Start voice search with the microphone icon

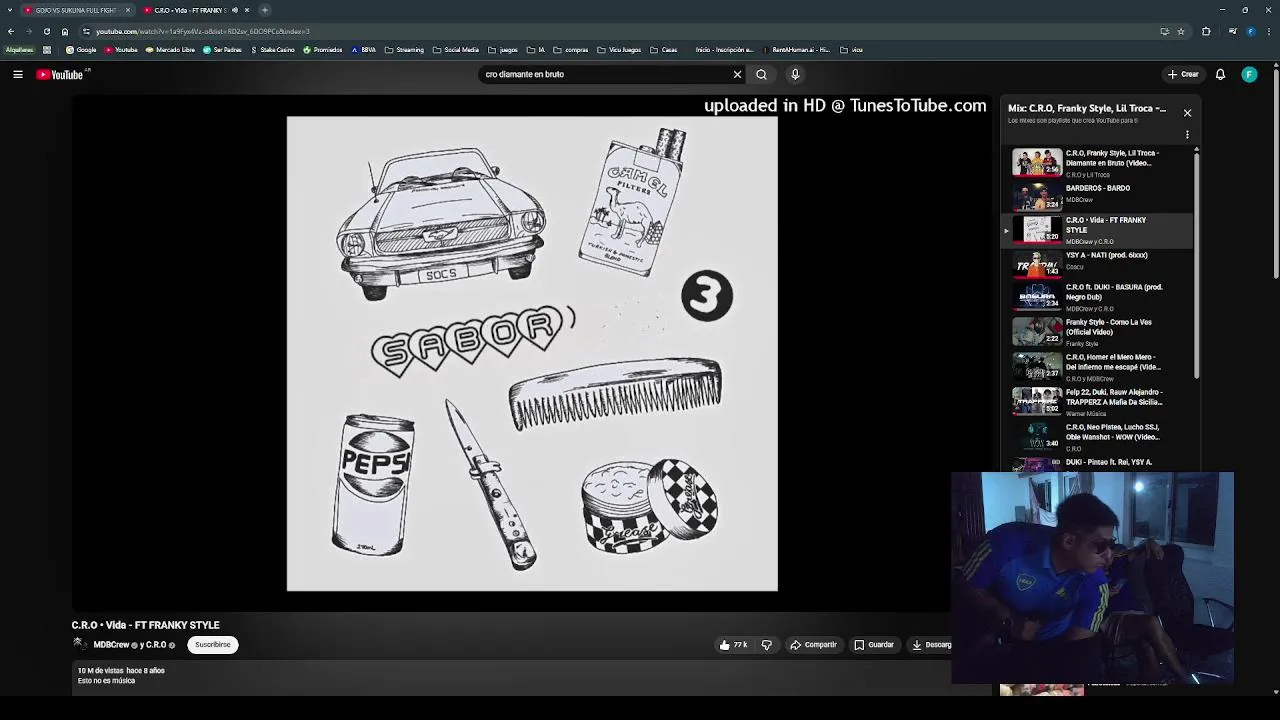point(795,74)
